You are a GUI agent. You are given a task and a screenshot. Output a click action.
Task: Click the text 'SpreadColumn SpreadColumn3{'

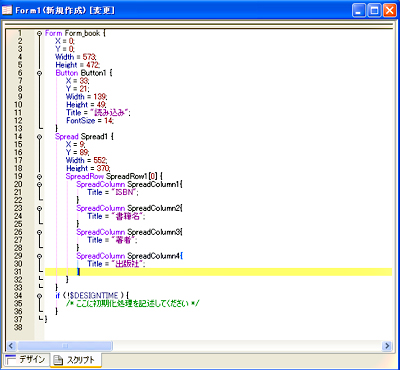pyautogui.click(x=130, y=232)
